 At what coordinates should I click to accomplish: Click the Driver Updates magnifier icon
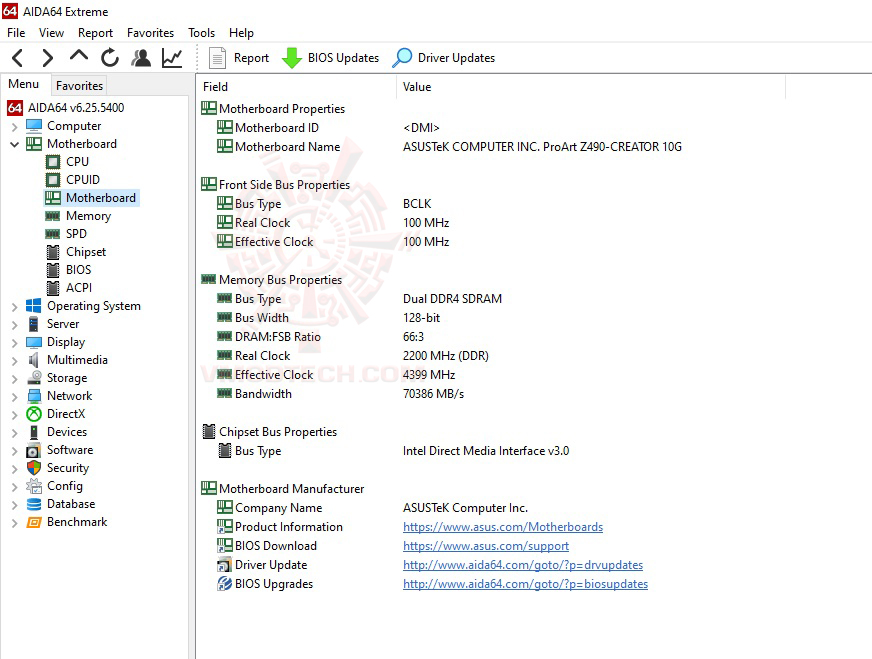(402, 57)
